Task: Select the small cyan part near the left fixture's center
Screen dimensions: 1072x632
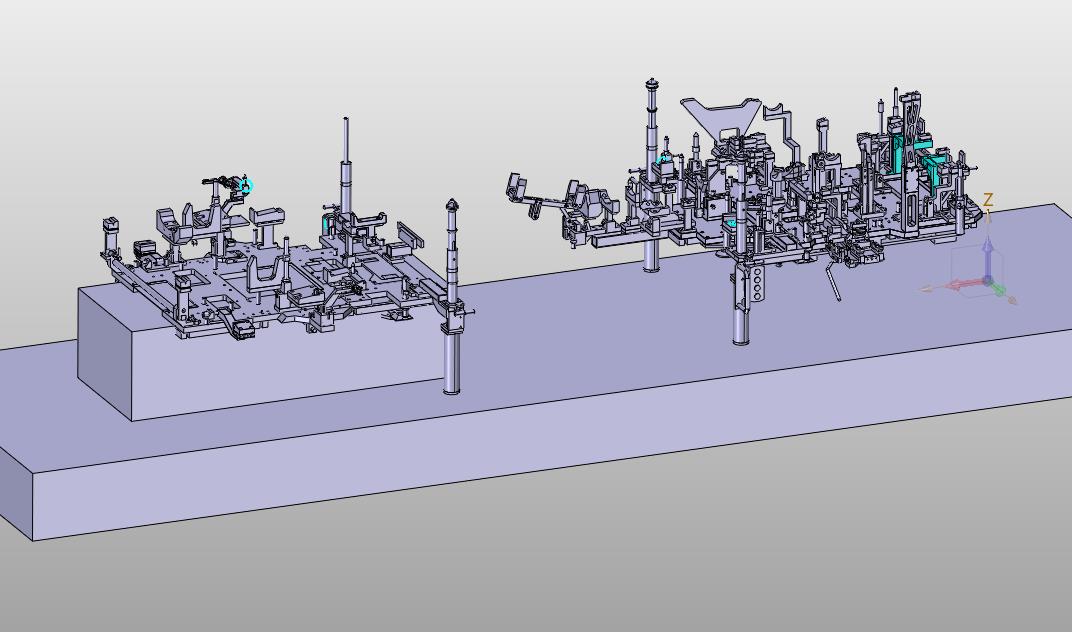Action: point(326,224)
